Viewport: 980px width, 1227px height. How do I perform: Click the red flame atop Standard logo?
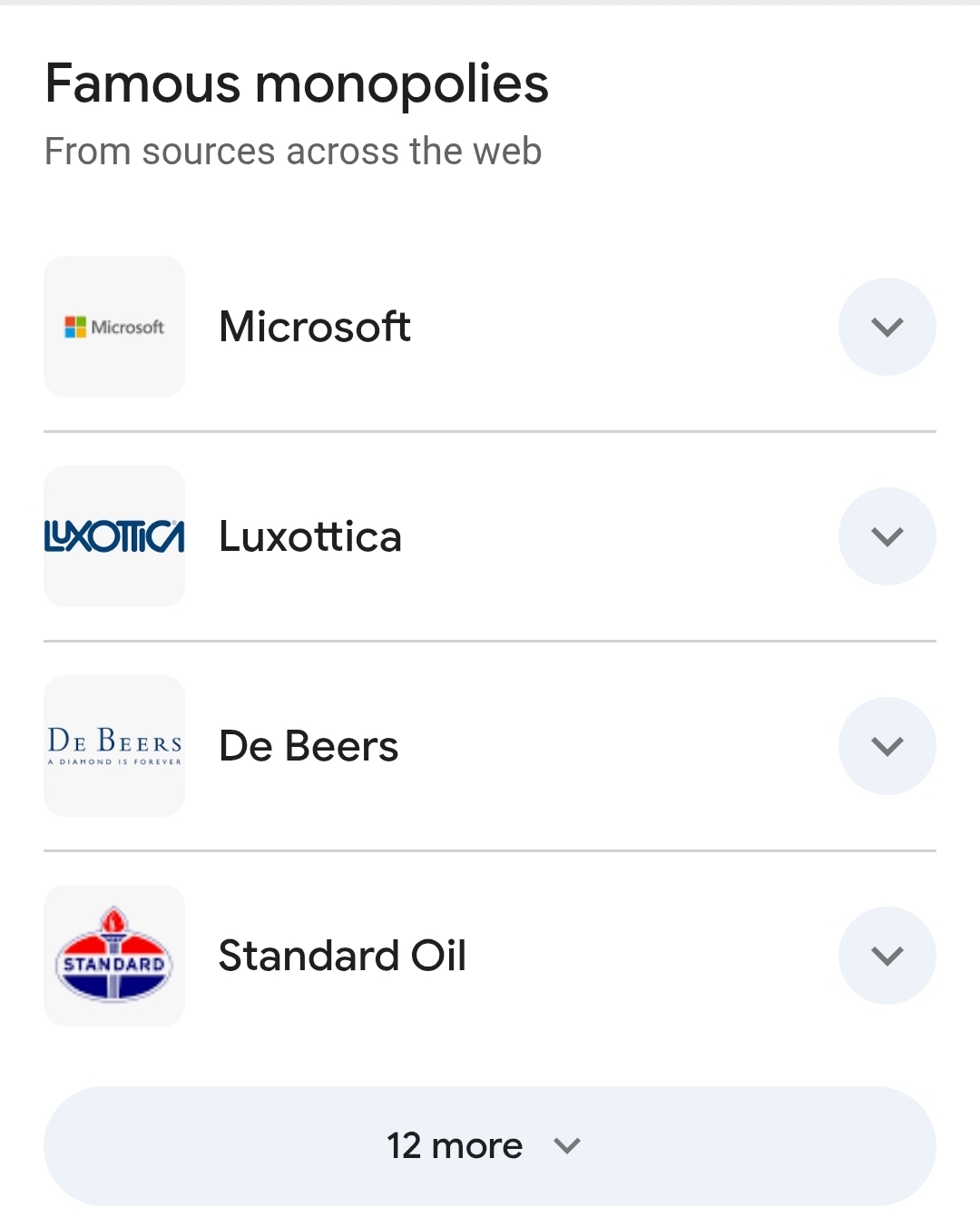tap(113, 920)
